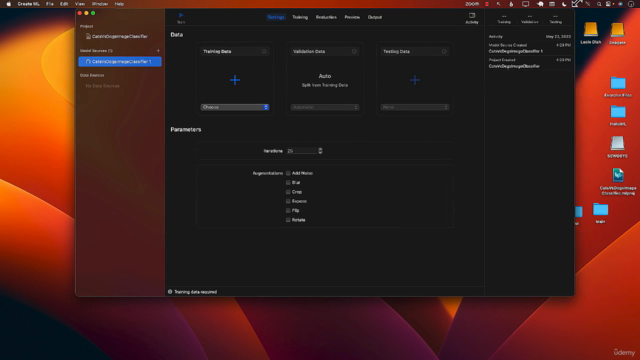
Task: Enable Flip augmentation
Action: [x=288, y=211]
